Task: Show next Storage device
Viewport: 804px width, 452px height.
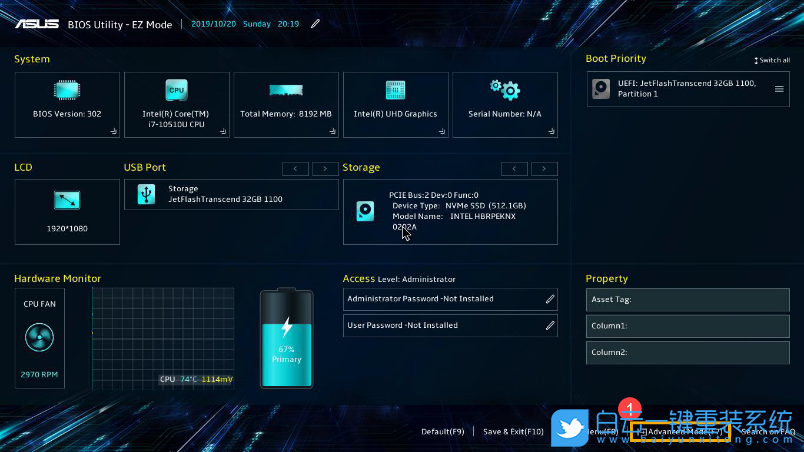Action: (x=544, y=169)
